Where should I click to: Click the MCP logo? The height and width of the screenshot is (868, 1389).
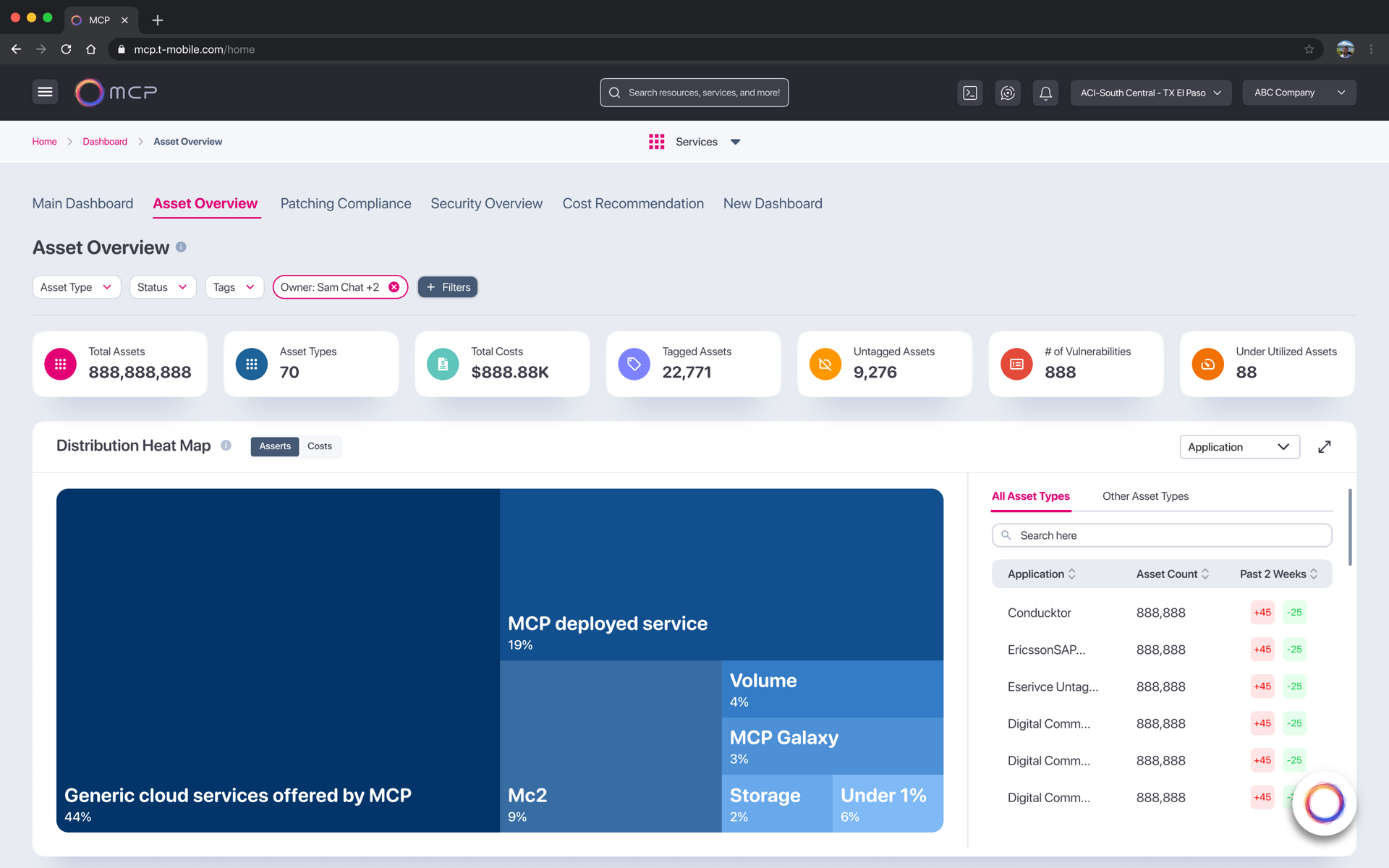coord(116,92)
